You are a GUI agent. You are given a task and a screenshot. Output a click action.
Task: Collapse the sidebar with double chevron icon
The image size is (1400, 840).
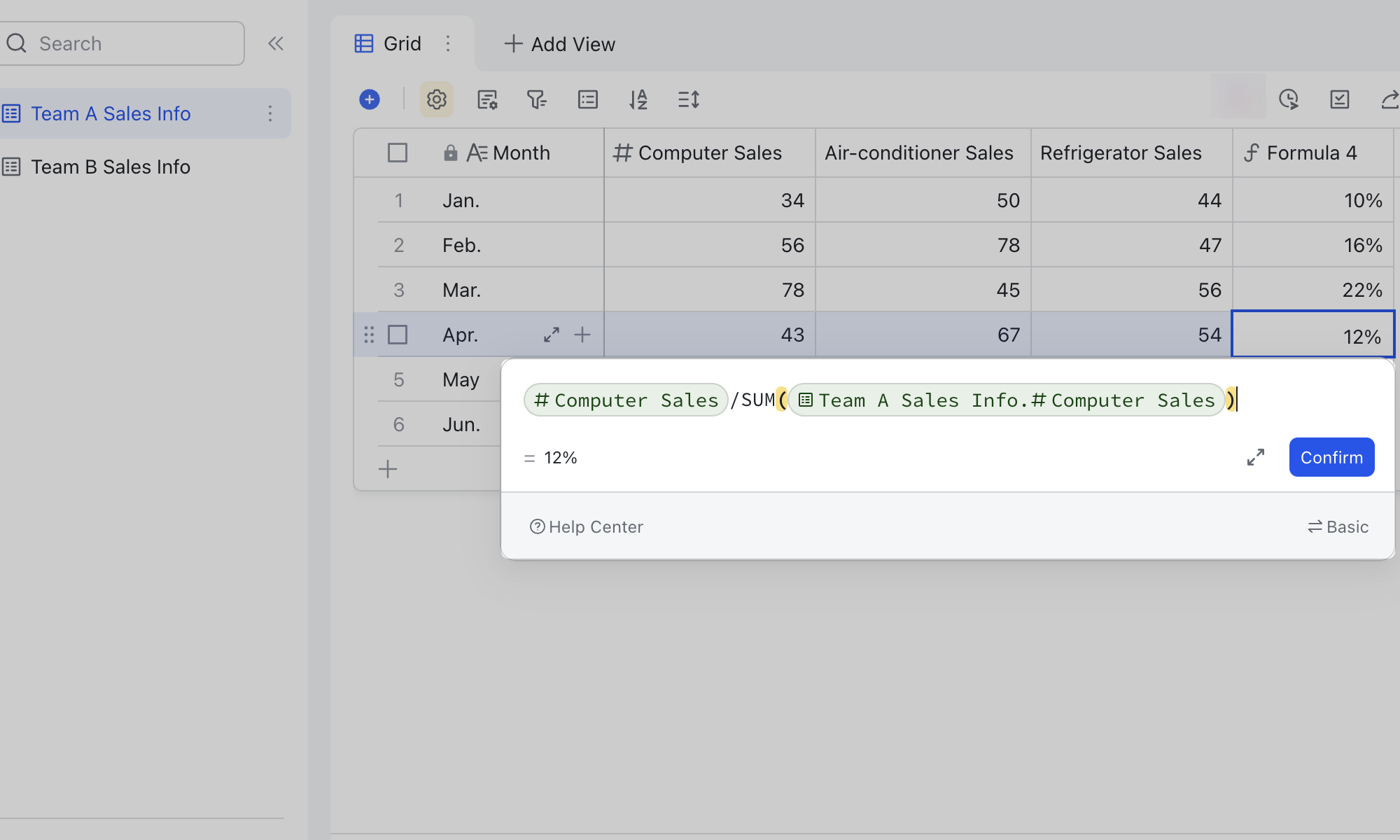[x=276, y=43]
